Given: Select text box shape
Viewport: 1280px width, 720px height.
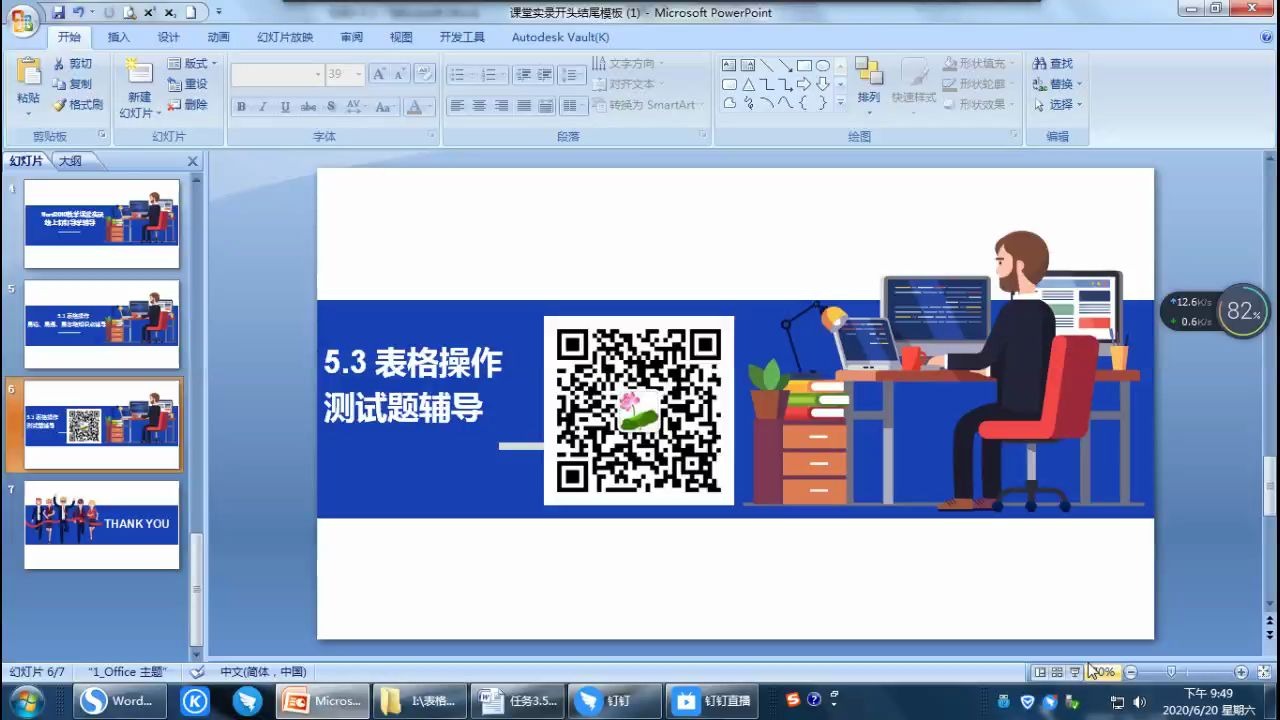Looking at the screenshot, I should (x=729, y=66).
